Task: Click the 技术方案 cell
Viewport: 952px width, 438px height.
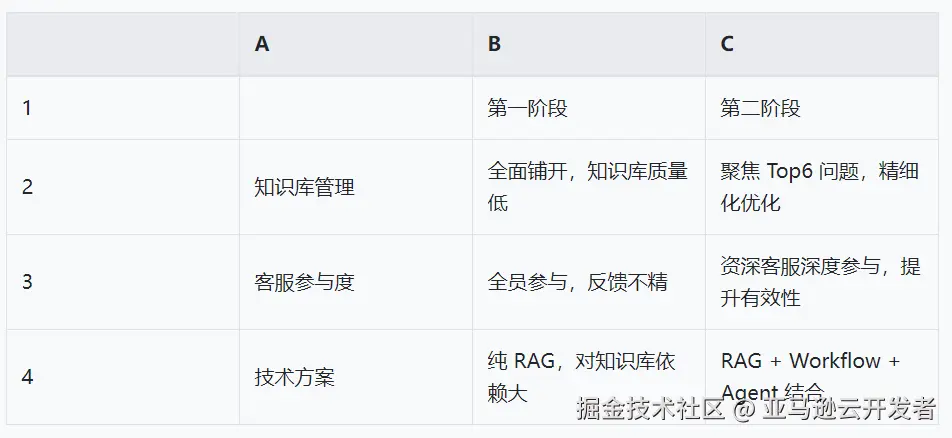Action: click(356, 377)
